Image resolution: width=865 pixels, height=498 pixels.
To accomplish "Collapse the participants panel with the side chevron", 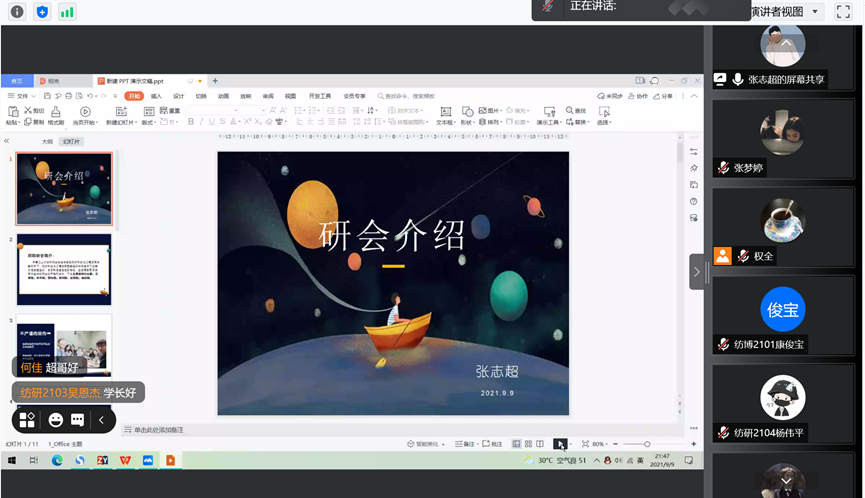I will 697,272.
